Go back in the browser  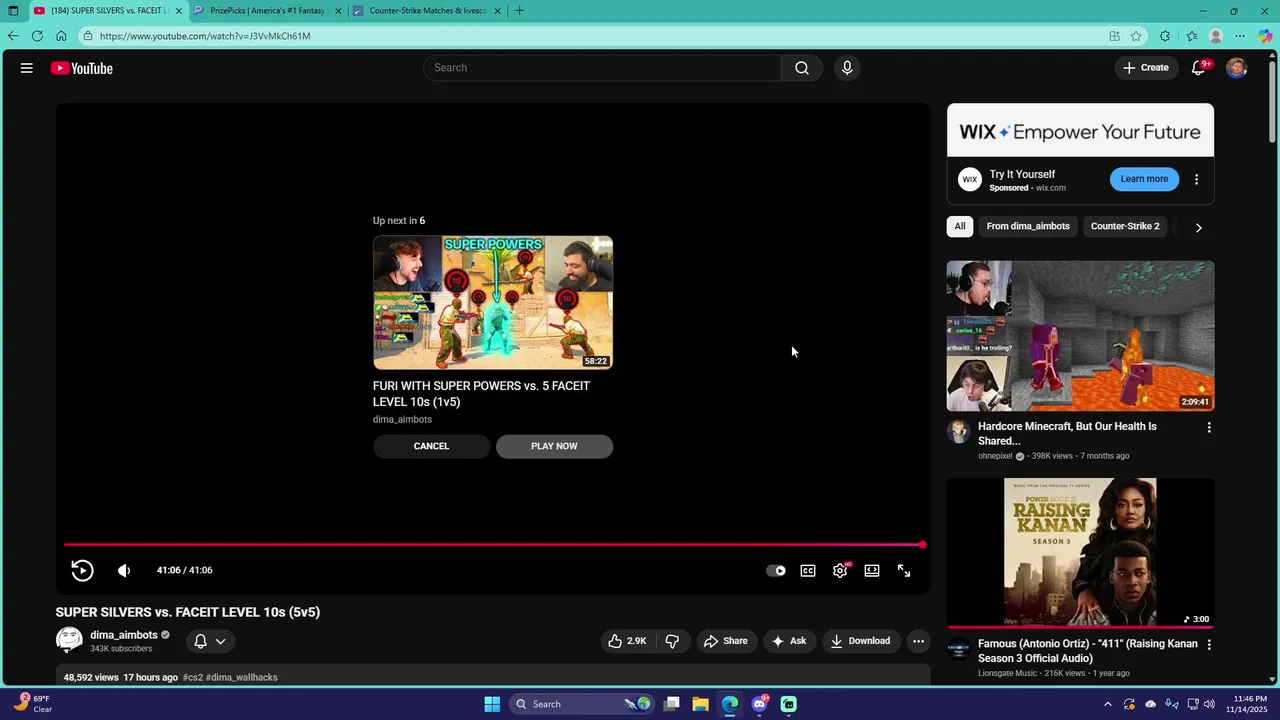tap(13, 36)
